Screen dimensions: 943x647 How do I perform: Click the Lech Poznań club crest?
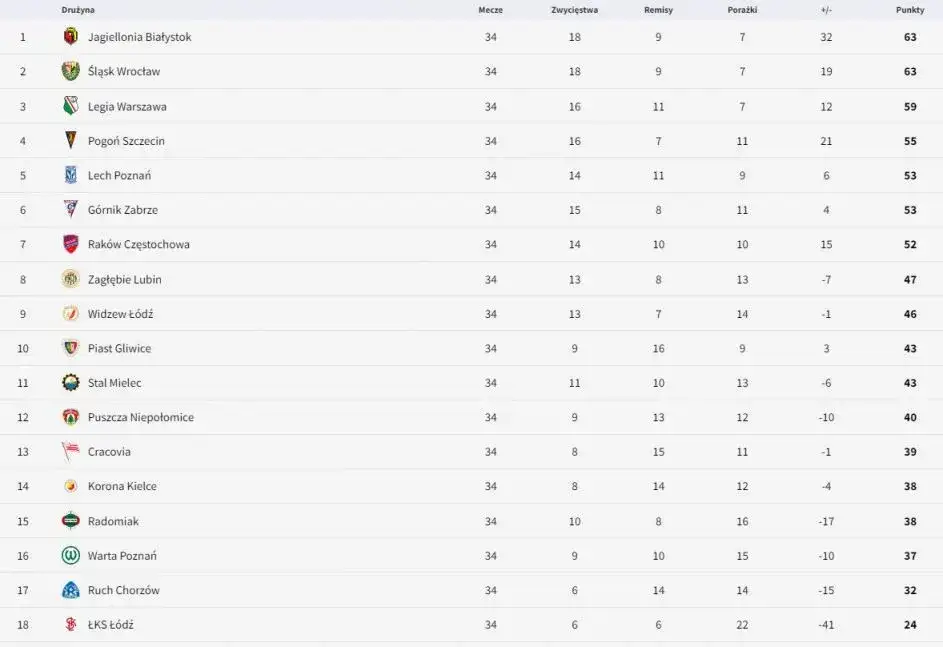coord(70,175)
